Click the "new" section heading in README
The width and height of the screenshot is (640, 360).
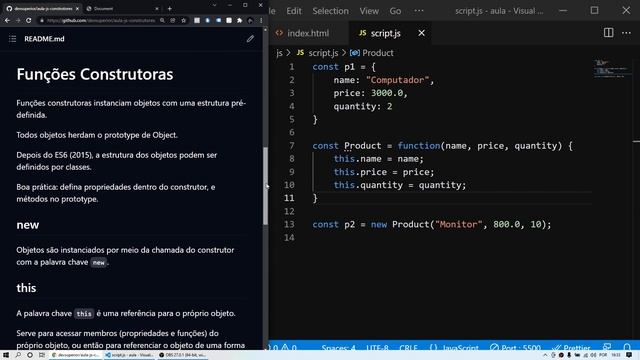click(x=28, y=225)
